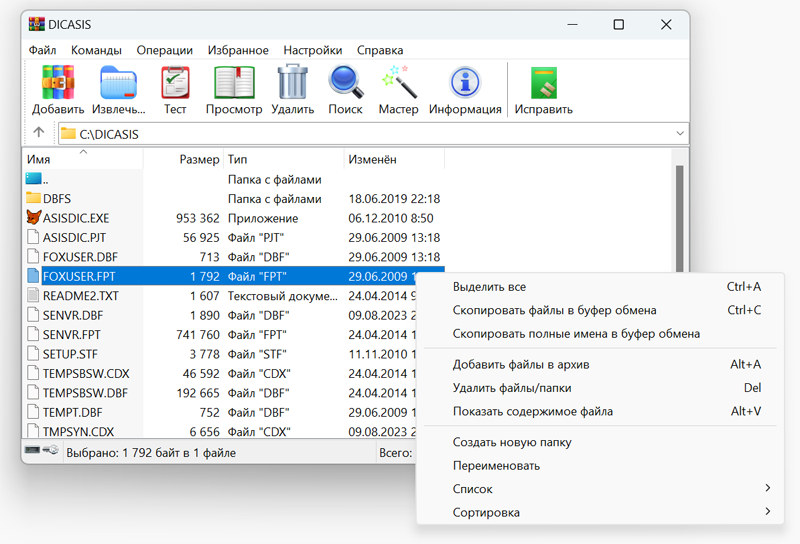Select Переименовать in the context menu

[496, 466]
